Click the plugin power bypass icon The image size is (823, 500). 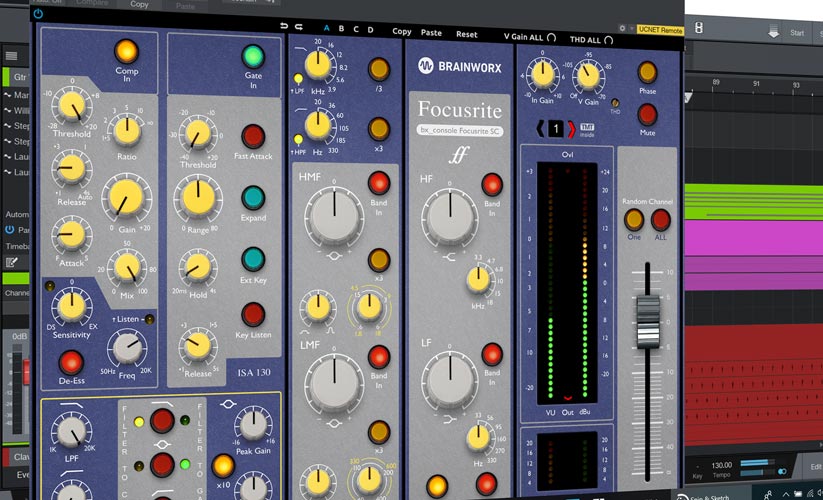[38, 14]
